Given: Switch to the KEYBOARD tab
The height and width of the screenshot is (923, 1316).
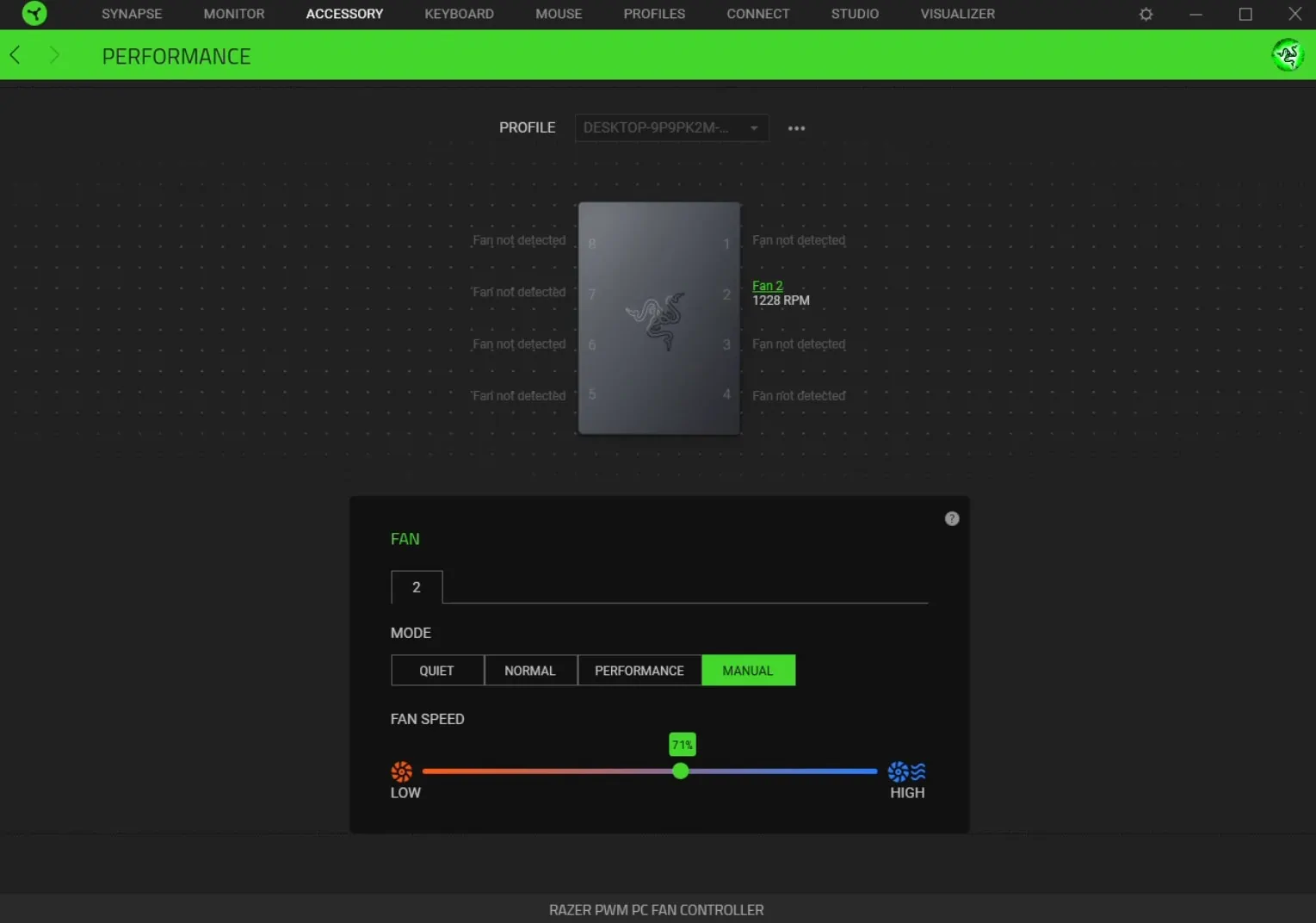Looking at the screenshot, I should pos(459,14).
